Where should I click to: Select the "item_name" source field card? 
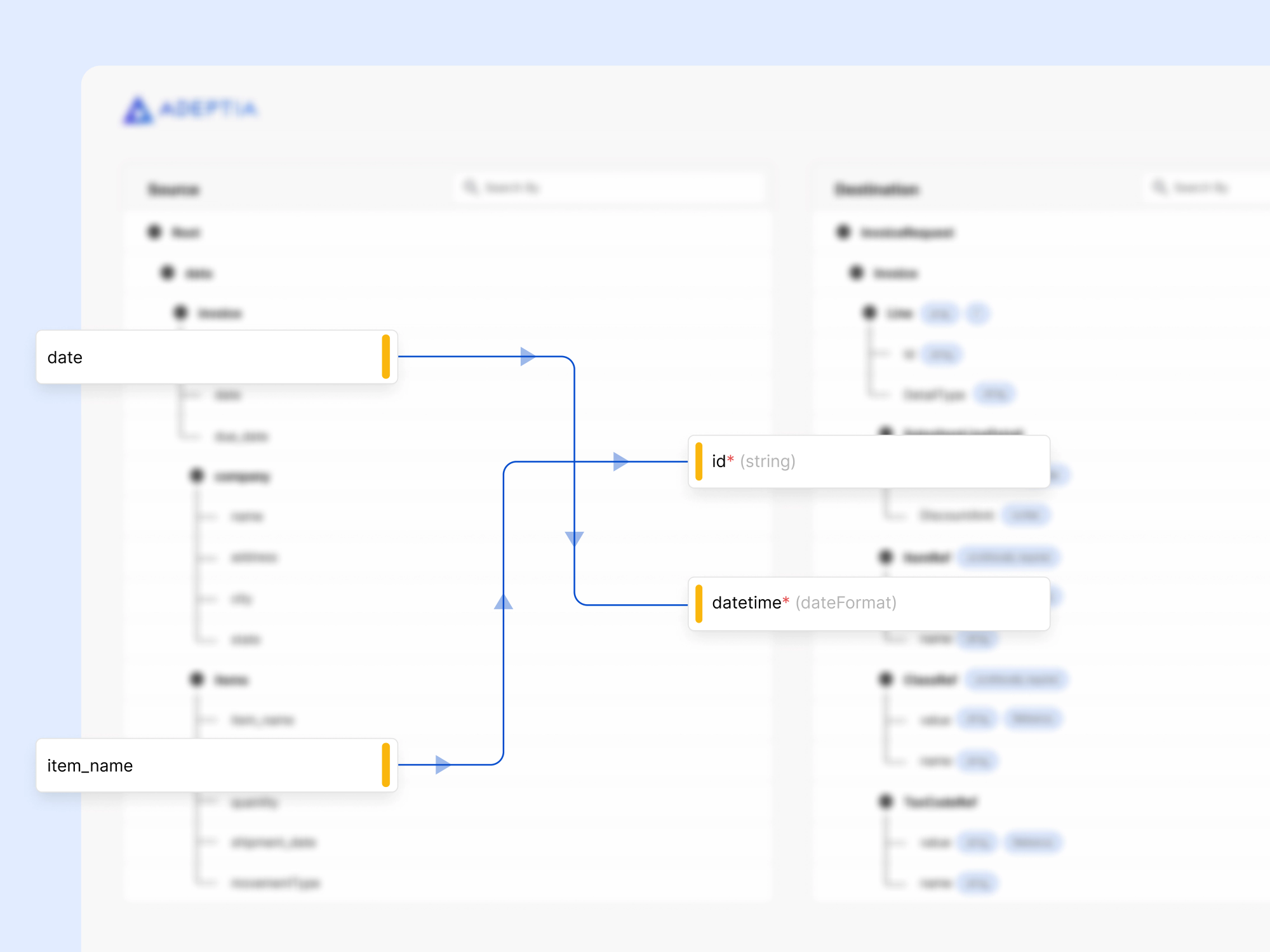[x=217, y=765]
